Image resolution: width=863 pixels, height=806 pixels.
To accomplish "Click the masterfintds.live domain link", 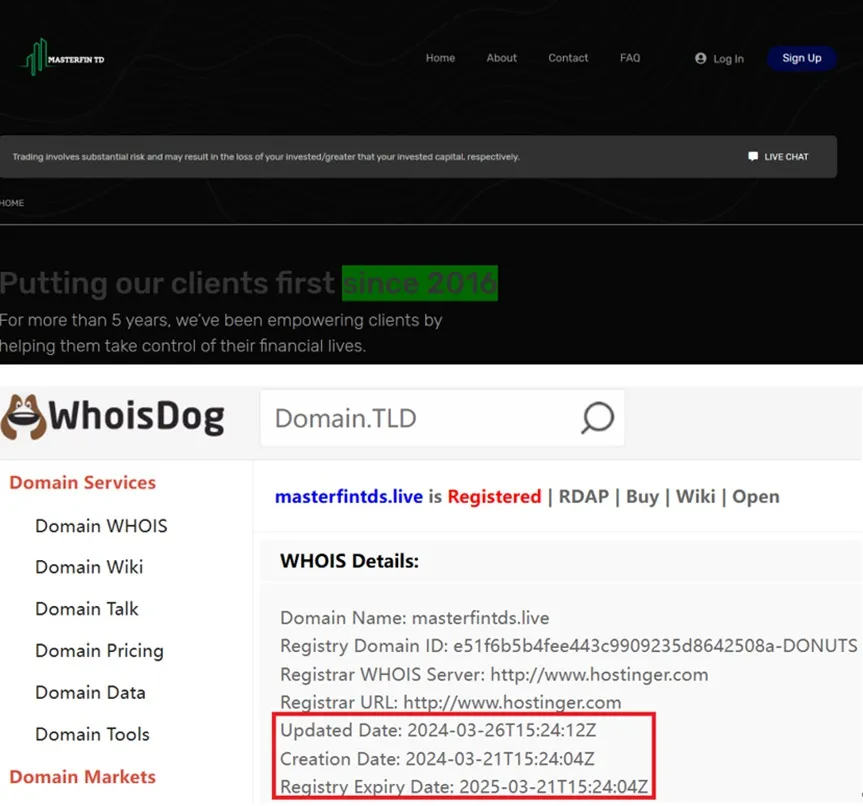I will tap(349, 497).
